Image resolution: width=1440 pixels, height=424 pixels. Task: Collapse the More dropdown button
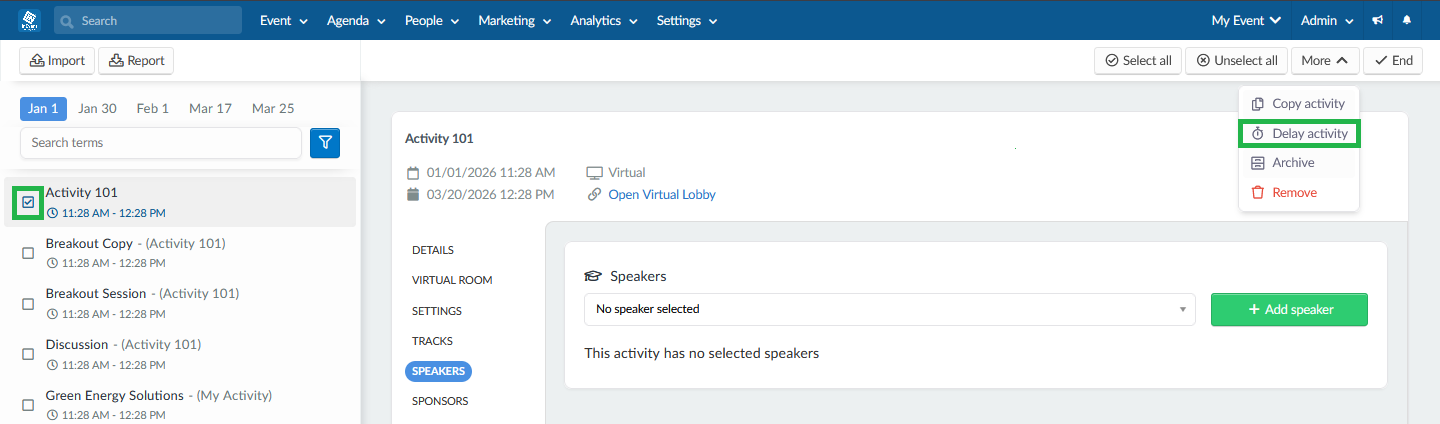click(x=1325, y=61)
